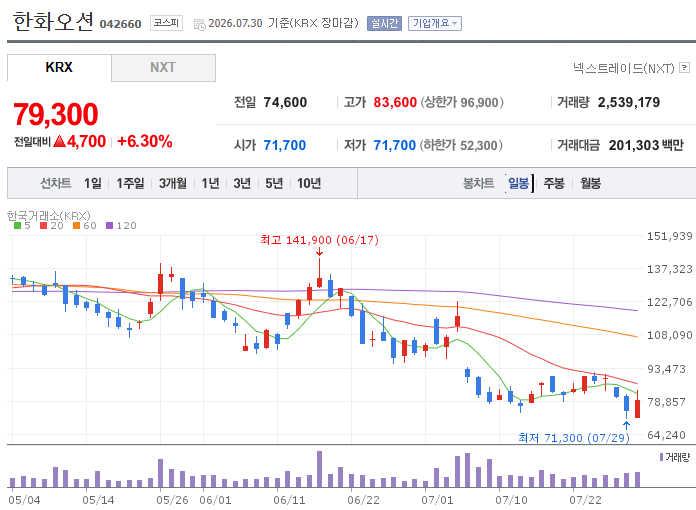Click the upper limit price 96,900
This screenshot has width=696, height=510.
[479, 103]
